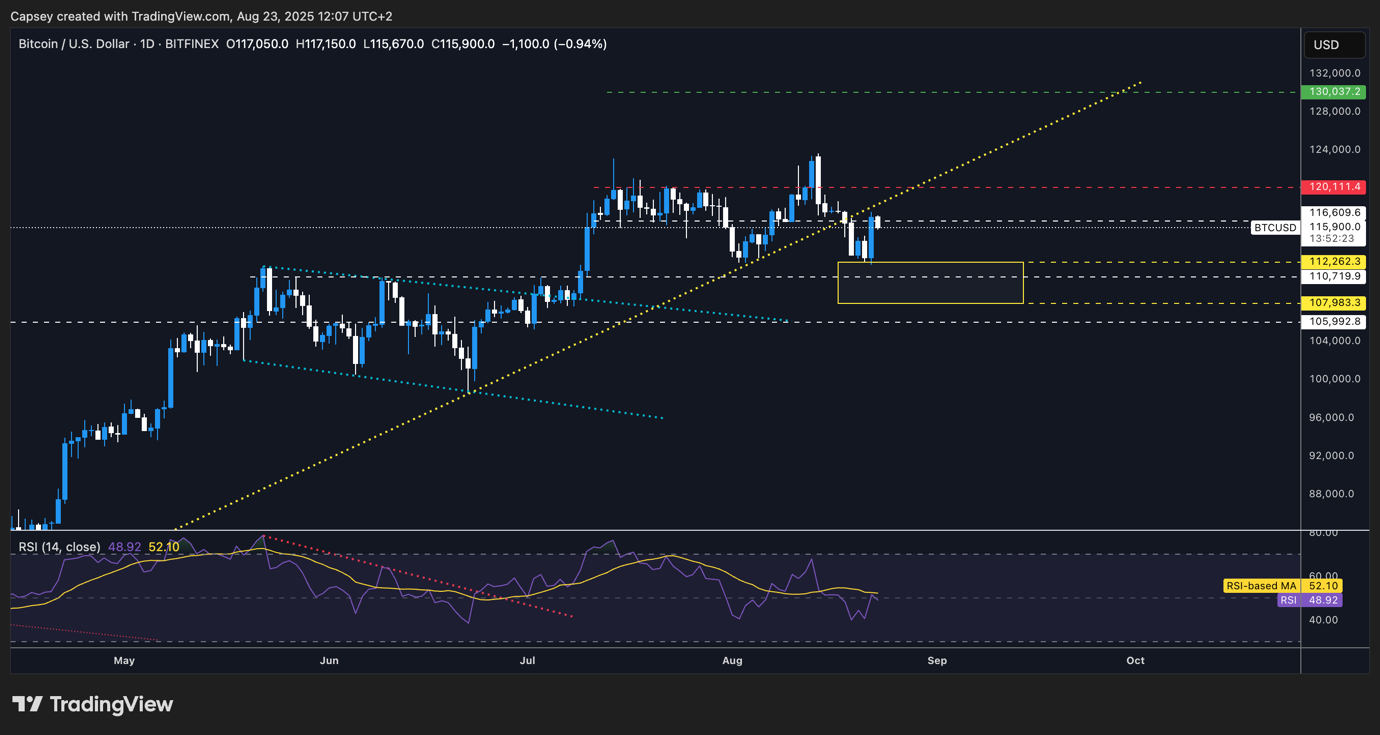Click the May label on time axis
This screenshot has height=735, width=1380.
click(124, 661)
